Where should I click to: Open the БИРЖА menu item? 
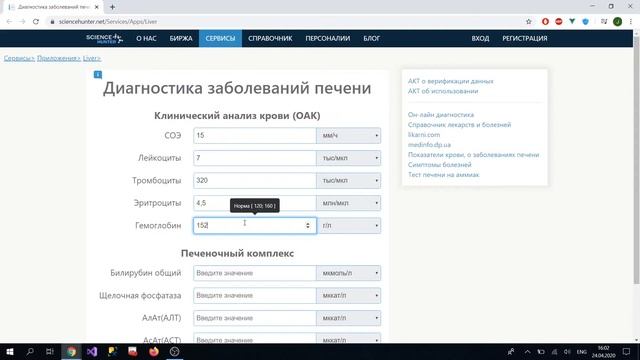181,38
